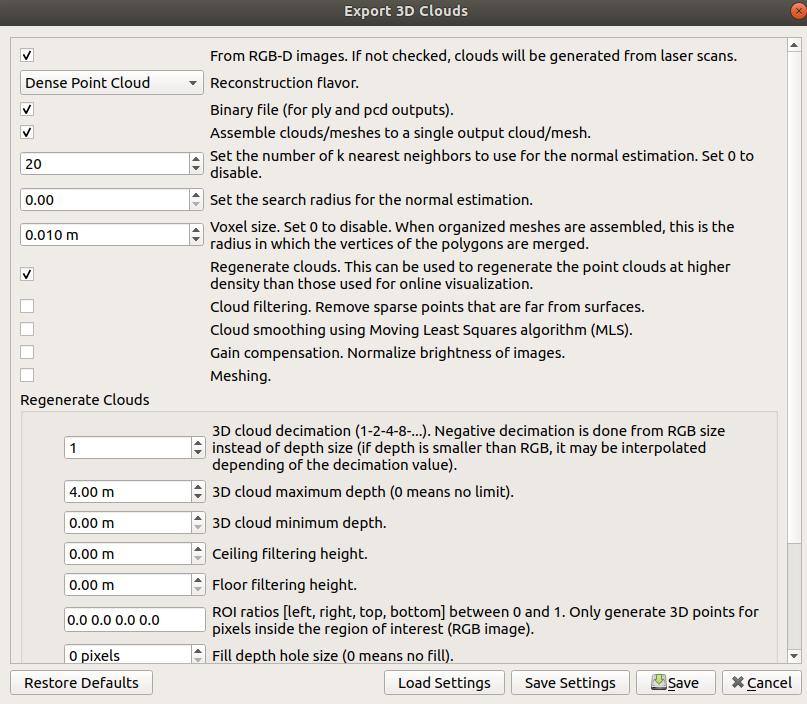Decrease 3D cloud decimation down arrow

coord(198,453)
